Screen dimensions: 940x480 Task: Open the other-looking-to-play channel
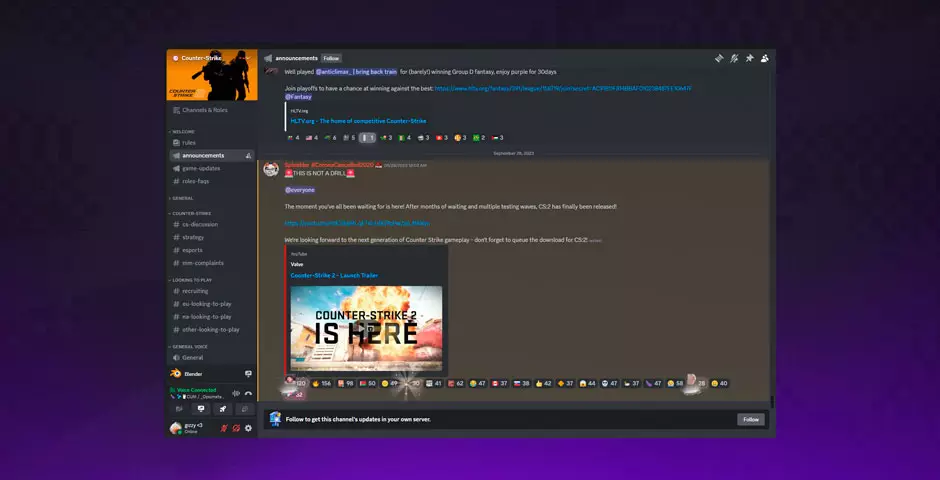212,330
